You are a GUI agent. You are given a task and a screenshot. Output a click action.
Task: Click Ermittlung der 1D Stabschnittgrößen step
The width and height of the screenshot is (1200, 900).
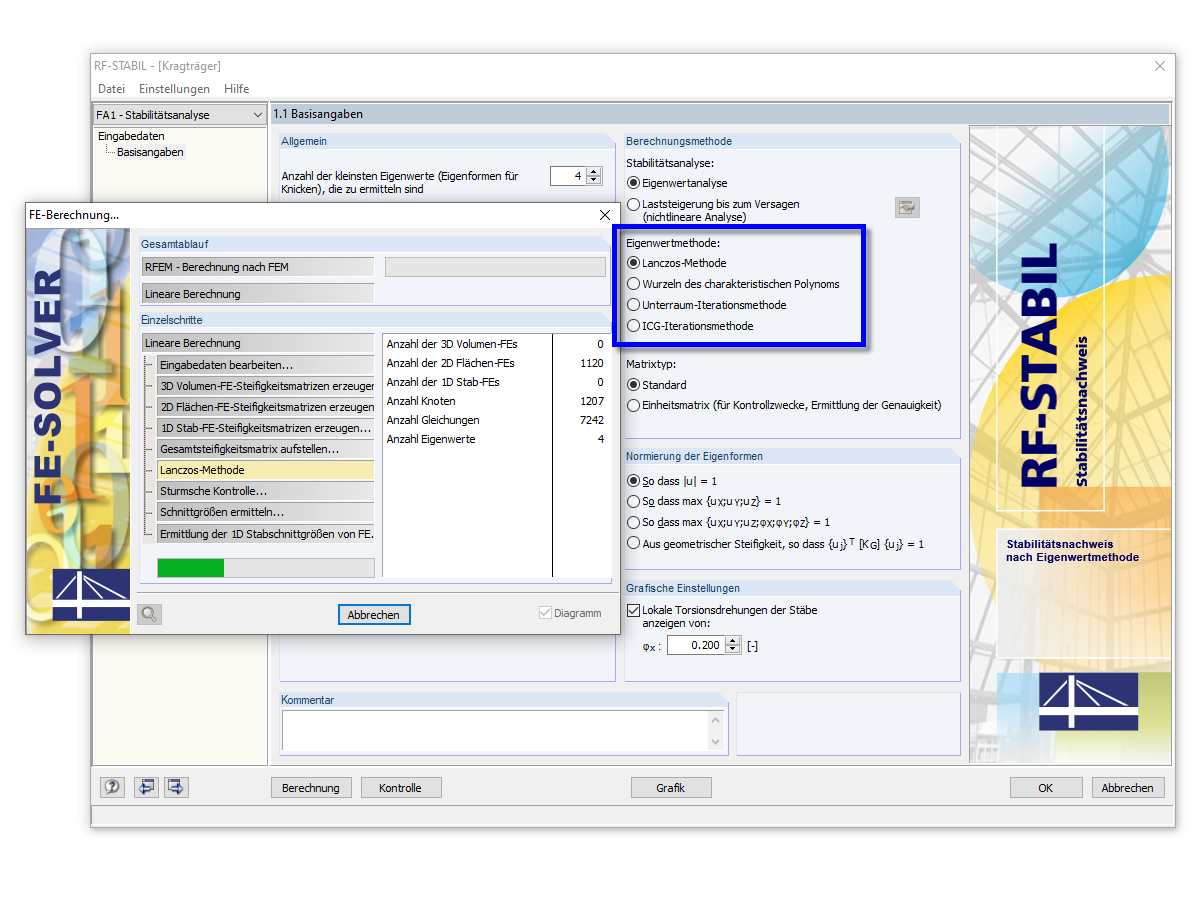click(x=266, y=534)
